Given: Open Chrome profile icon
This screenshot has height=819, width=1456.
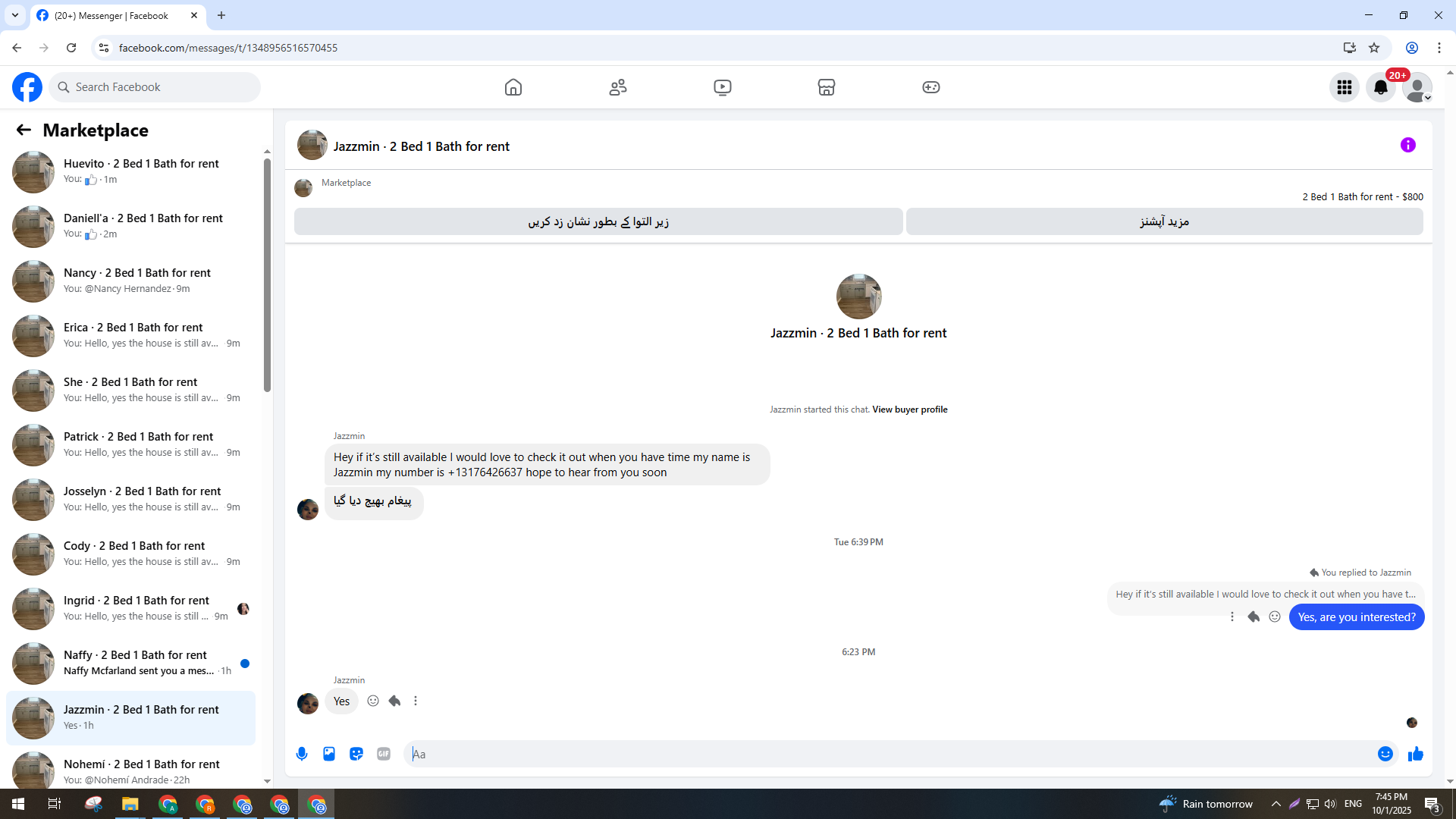Looking at the screenshot, I should pyautogui.click(x=1412, y=48).
